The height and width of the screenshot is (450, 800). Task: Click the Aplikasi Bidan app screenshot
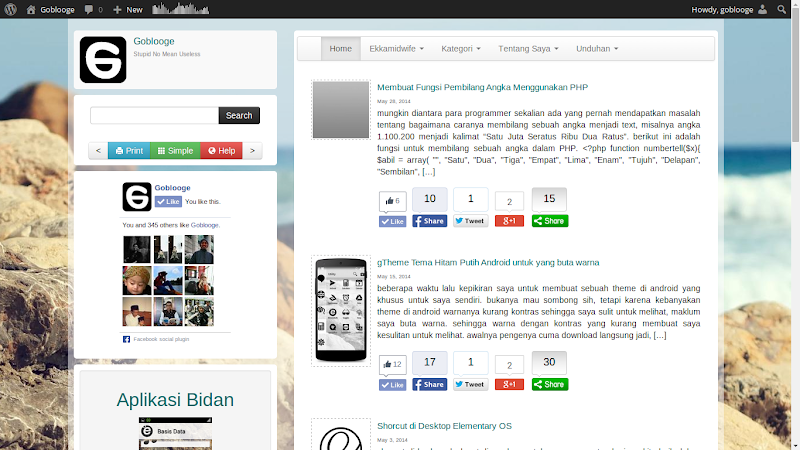[x=175, y=434]
